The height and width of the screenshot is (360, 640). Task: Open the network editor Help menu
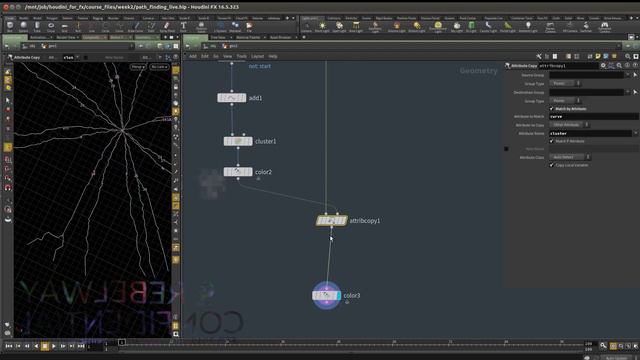point(273,56)
